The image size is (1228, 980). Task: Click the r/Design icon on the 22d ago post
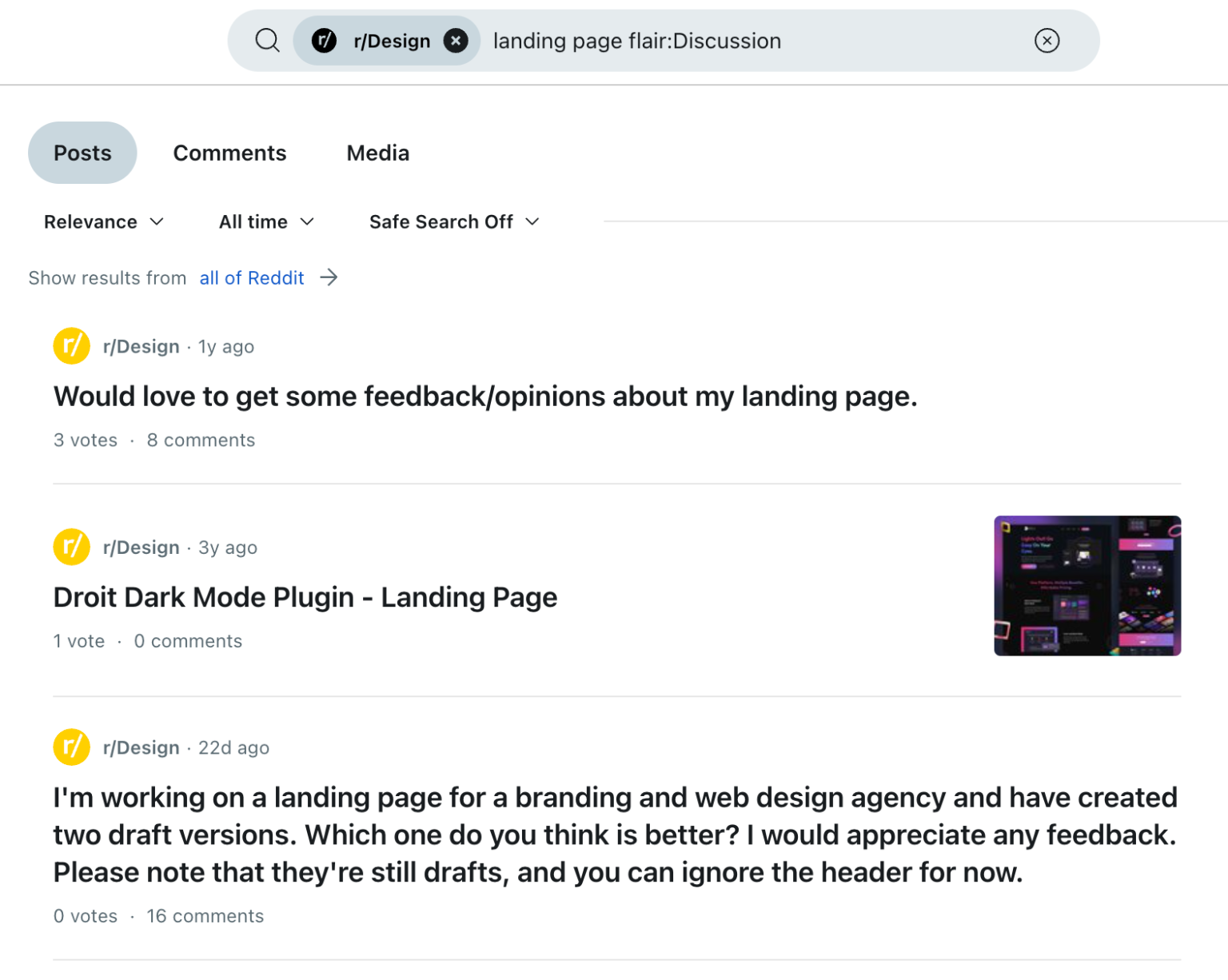71,747
